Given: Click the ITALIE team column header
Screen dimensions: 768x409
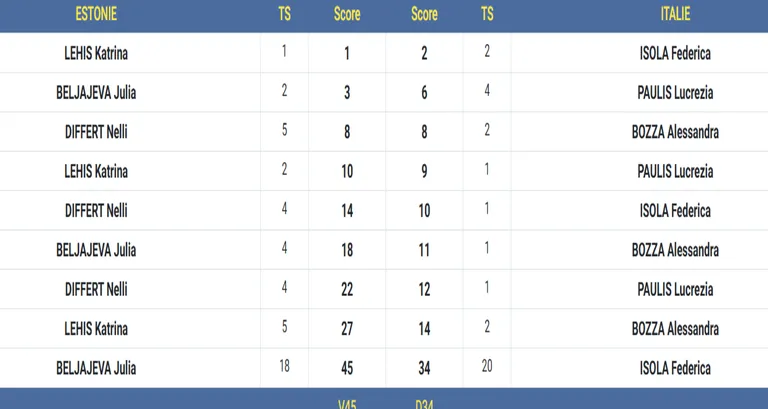Looking at the screenshot, I should [675, 14].
